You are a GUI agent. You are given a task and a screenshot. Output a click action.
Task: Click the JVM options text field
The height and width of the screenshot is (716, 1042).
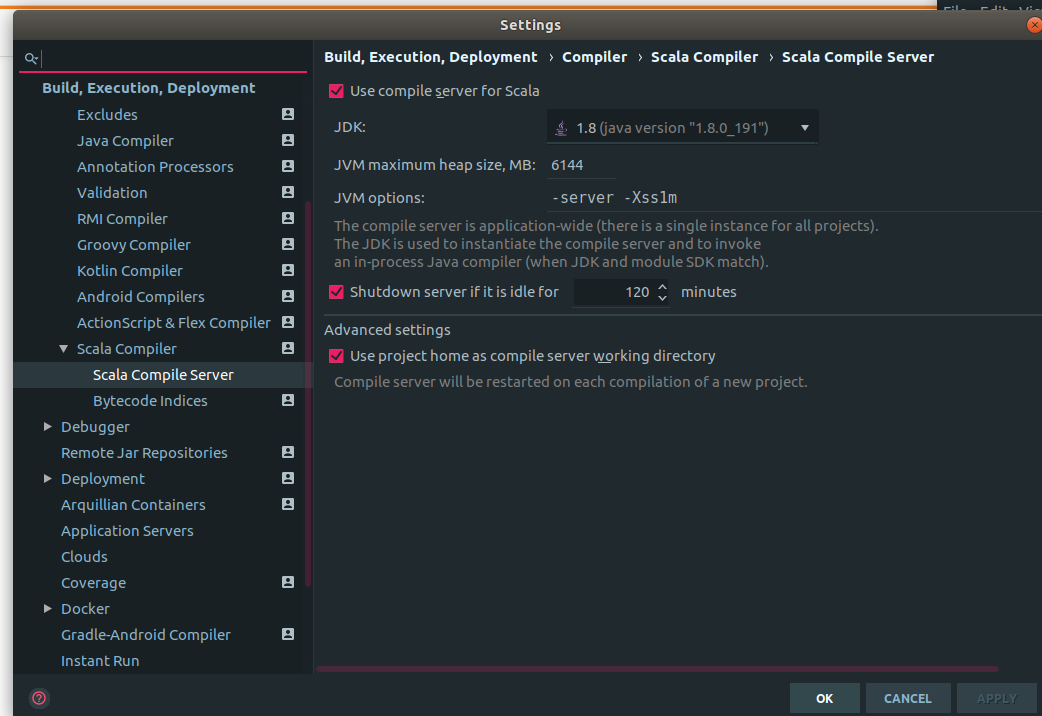(680, 198)
